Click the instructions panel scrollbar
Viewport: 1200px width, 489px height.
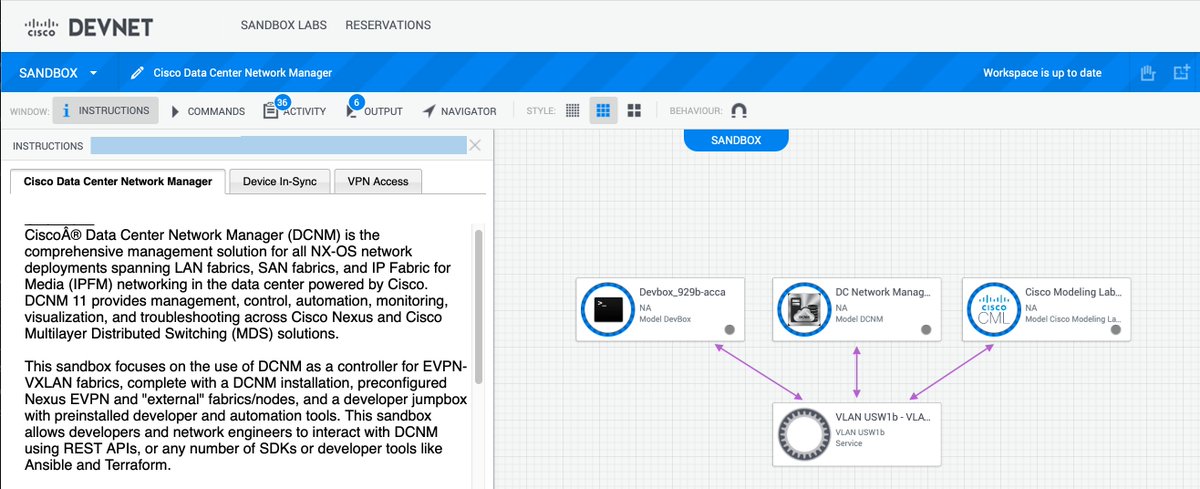pos(478,305)
